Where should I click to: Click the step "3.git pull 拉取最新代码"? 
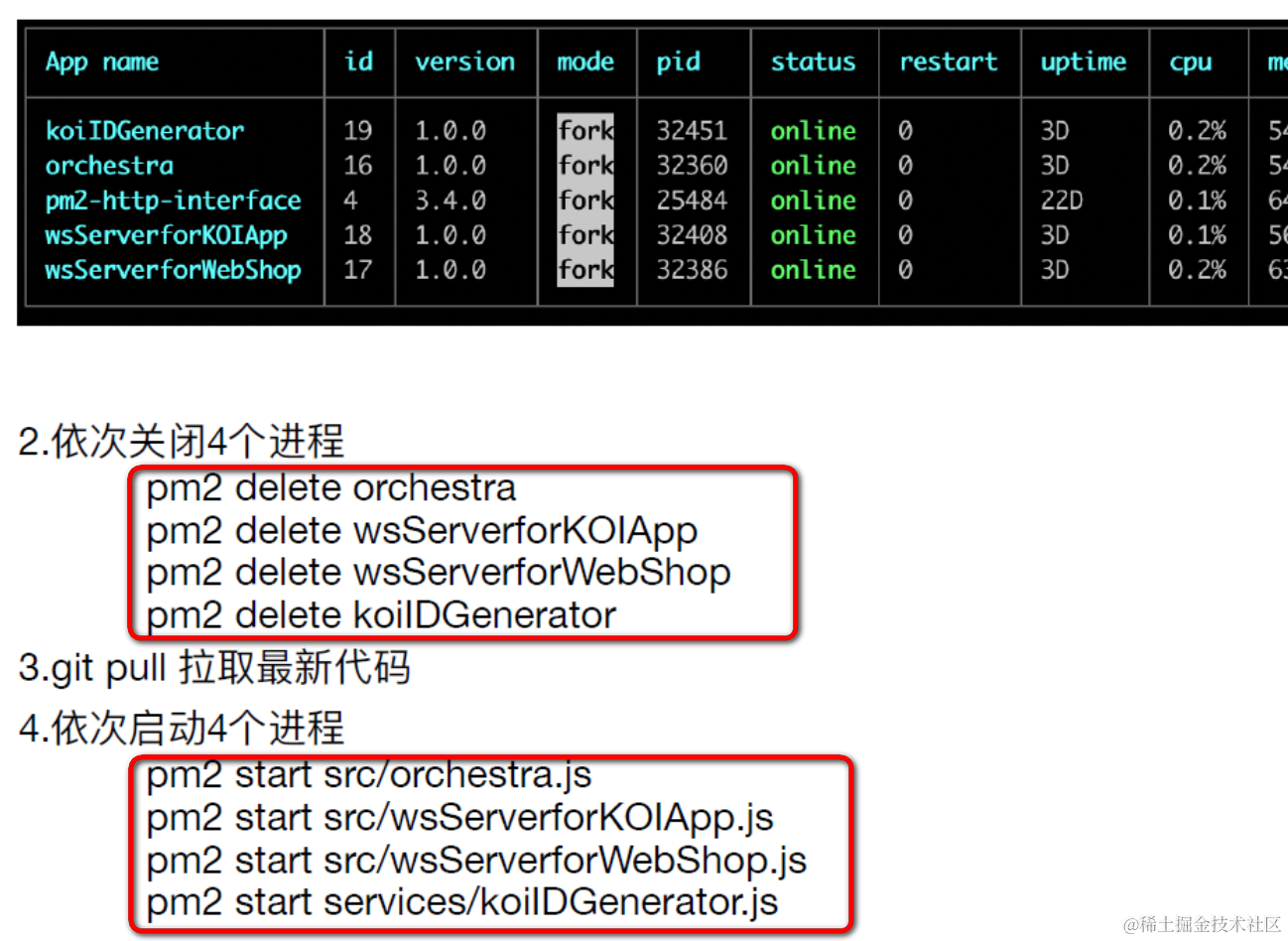tap(214, 668)
